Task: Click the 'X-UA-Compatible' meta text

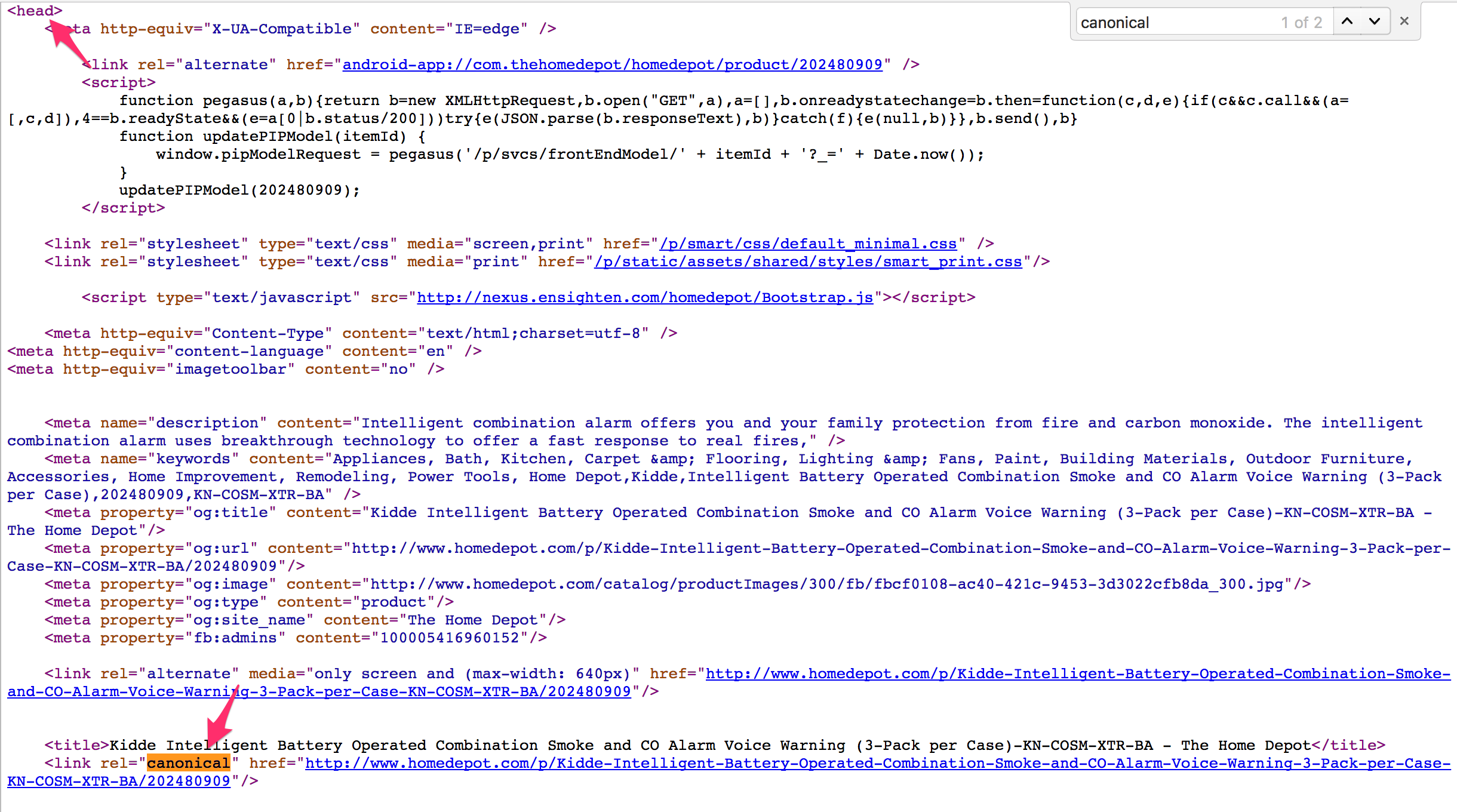Action: pos(282,29)
